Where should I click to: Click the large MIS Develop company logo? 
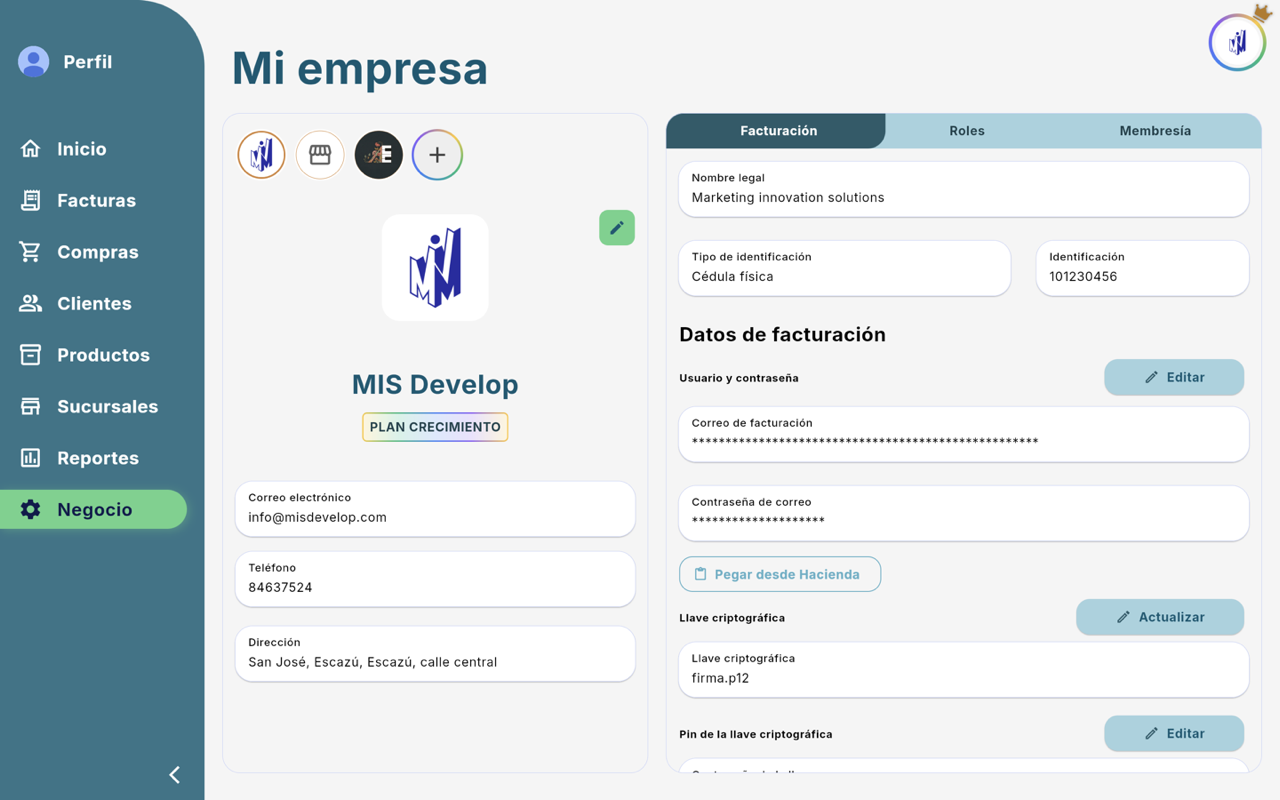tap(435, 267)
